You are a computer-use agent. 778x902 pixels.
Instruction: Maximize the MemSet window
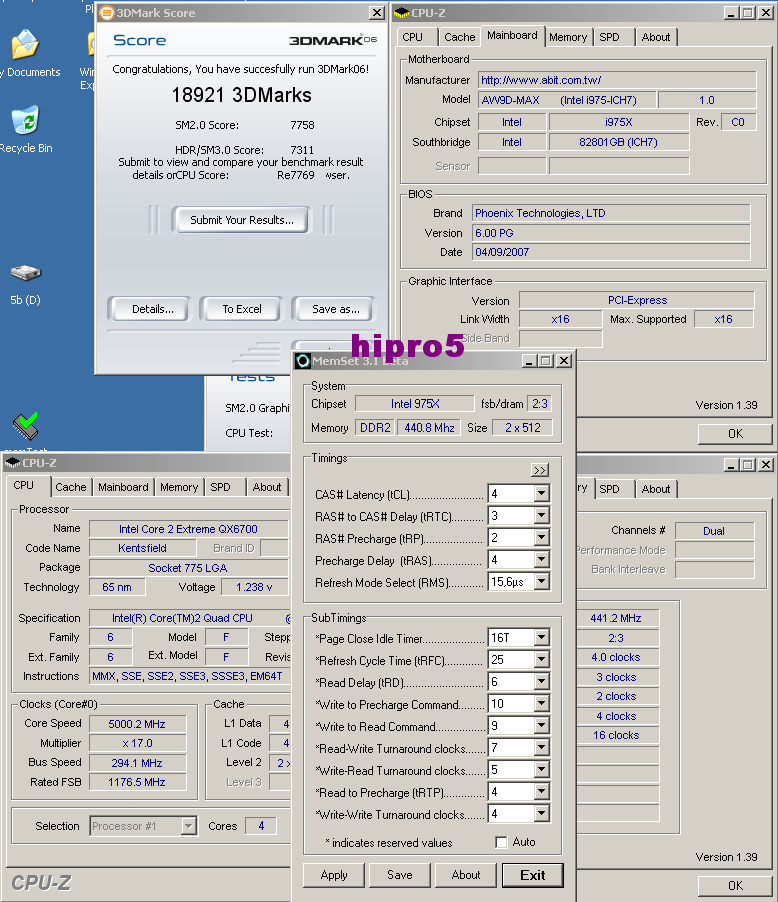pyautogui.click(x=546, y=361)
